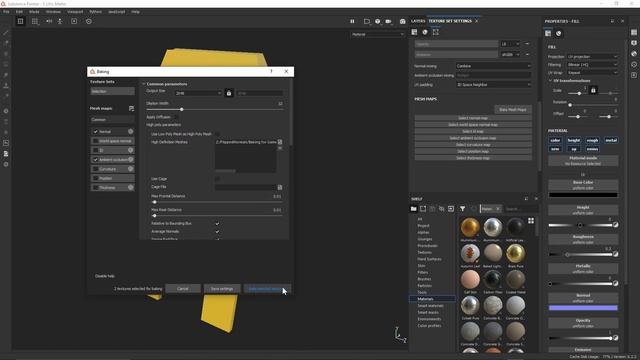This screenshot has height=360, width=640.
Task: Click Normal uniform color purple swatch
Action: [x=583, y=308]
